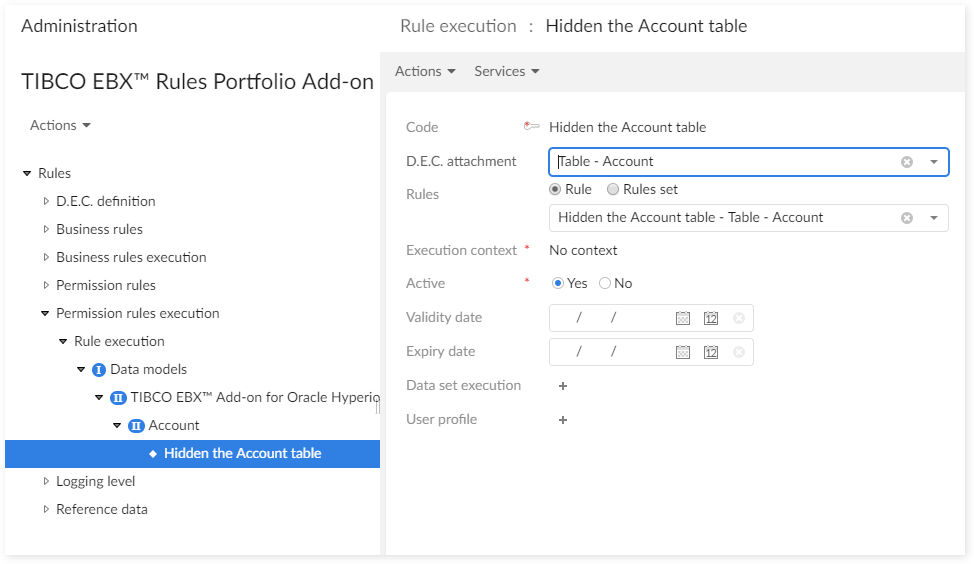Click the Code primary key icon
This screenshot has height=564, width=974.
coord(531,126)
